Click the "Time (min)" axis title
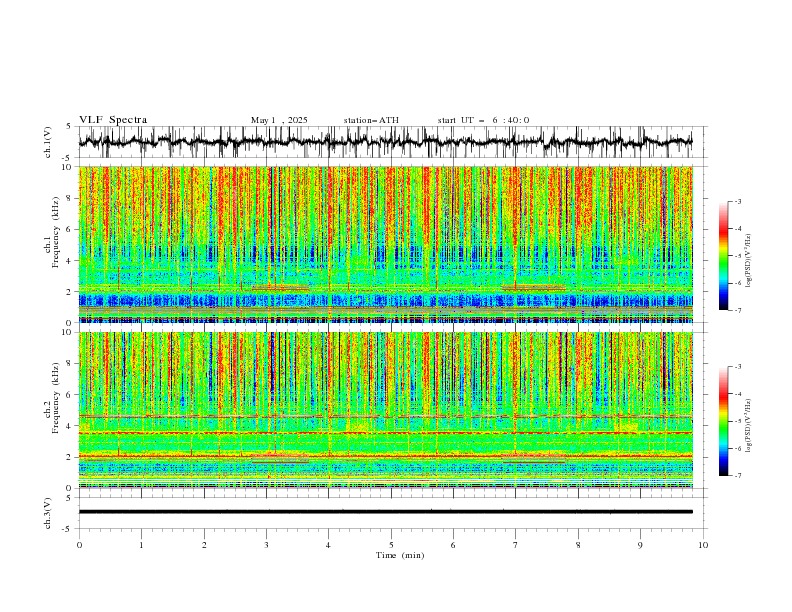 (400, 555)
